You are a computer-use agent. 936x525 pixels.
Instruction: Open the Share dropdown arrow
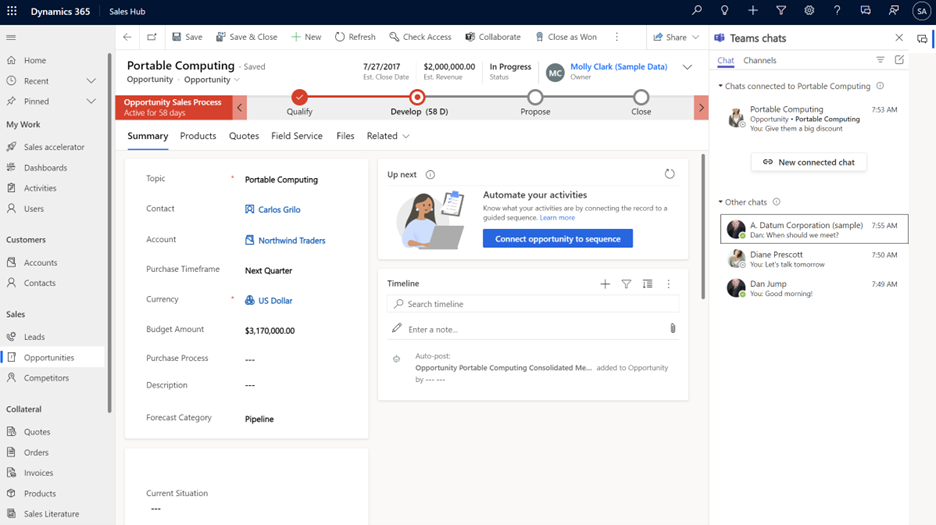click(x=695, y=37)
